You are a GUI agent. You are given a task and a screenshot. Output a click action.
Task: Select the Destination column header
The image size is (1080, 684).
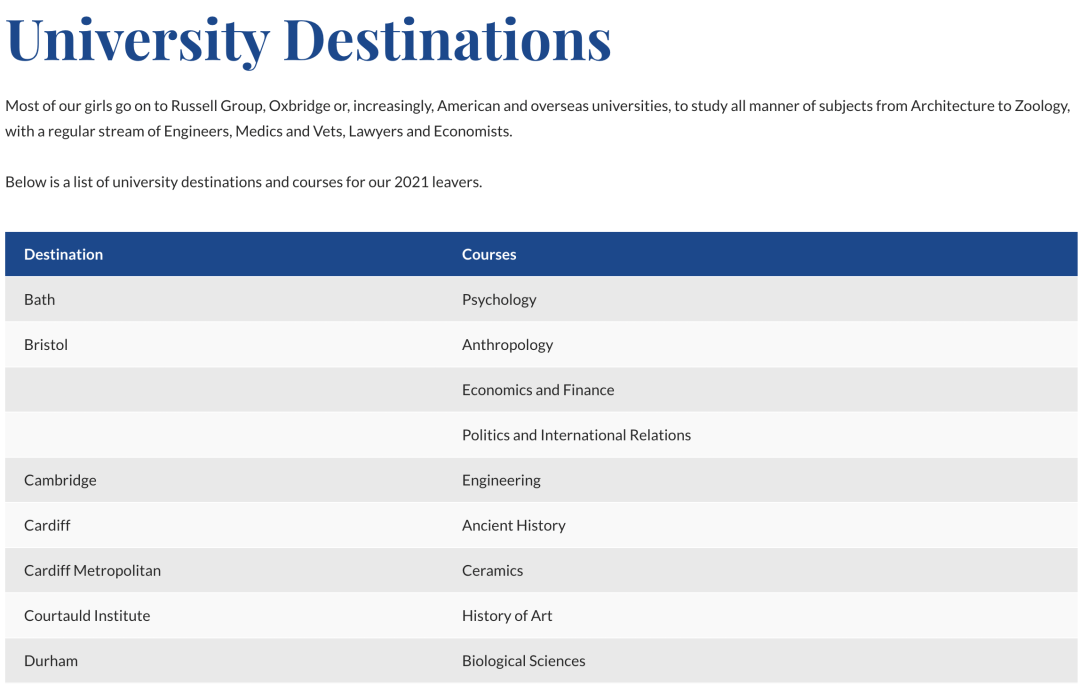(x=63, y=254)
